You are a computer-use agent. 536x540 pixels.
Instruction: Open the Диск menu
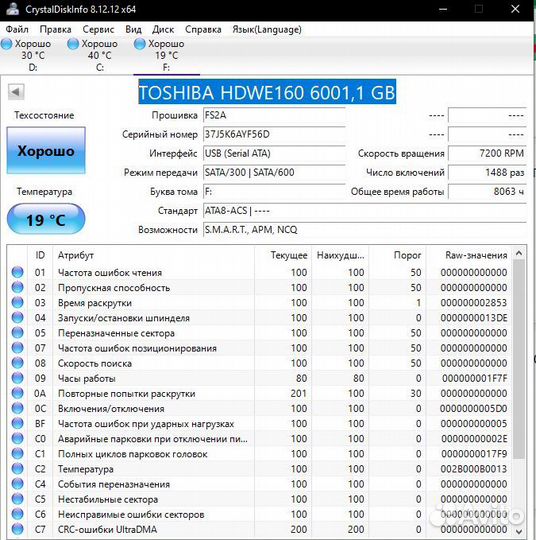pyautogui.click(x=163, y=29)
